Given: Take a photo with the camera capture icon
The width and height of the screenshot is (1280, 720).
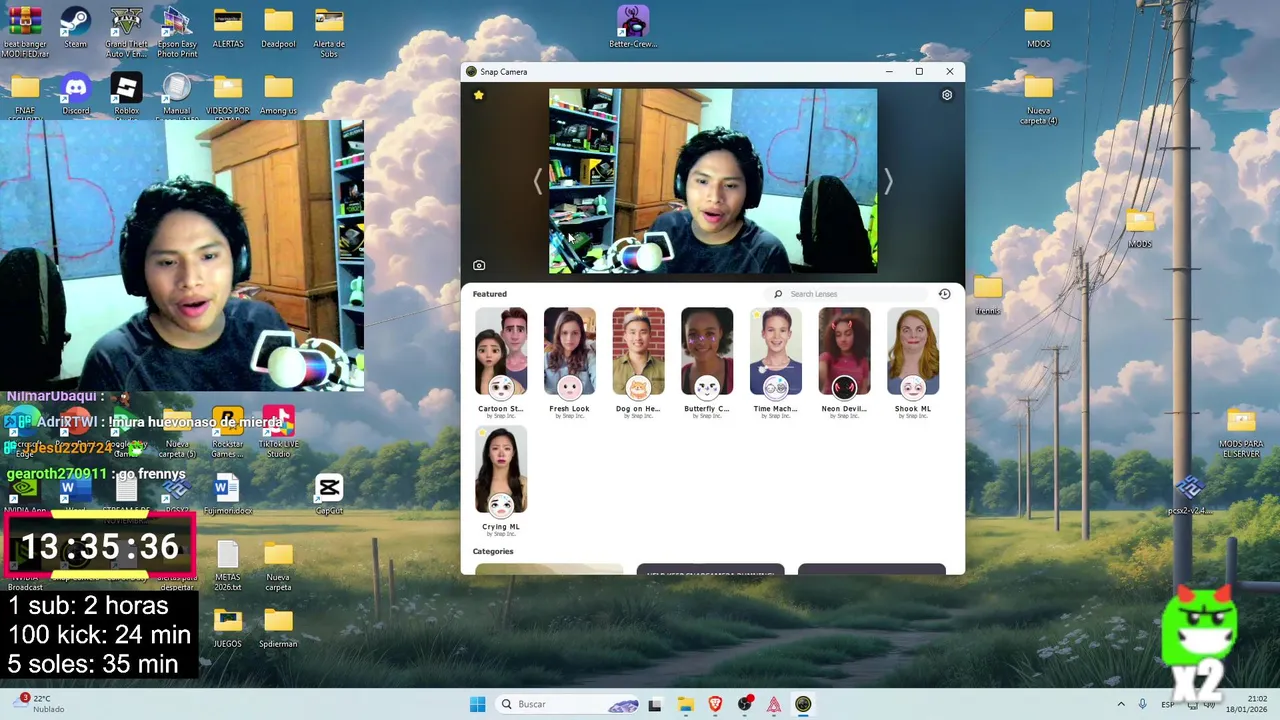Looking at the screenshot, I should point(479,265).
